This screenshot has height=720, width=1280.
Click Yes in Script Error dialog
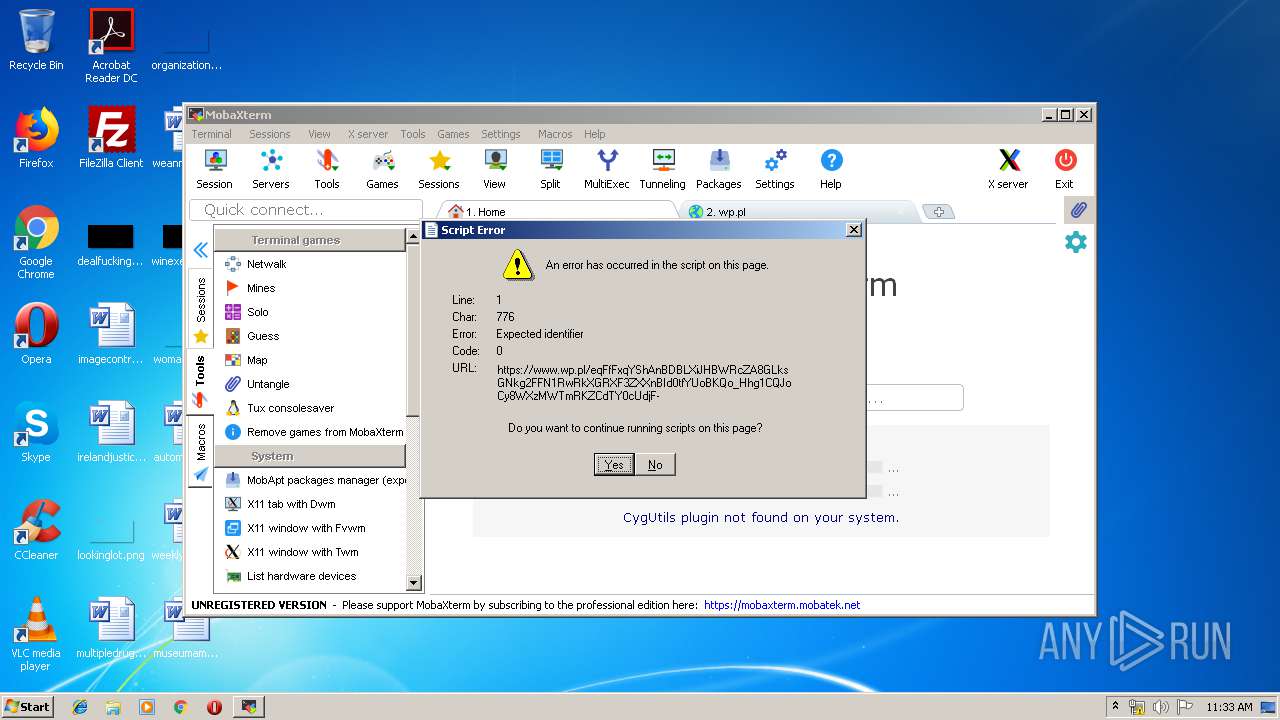pyautogui.click(x=614, y=464)
